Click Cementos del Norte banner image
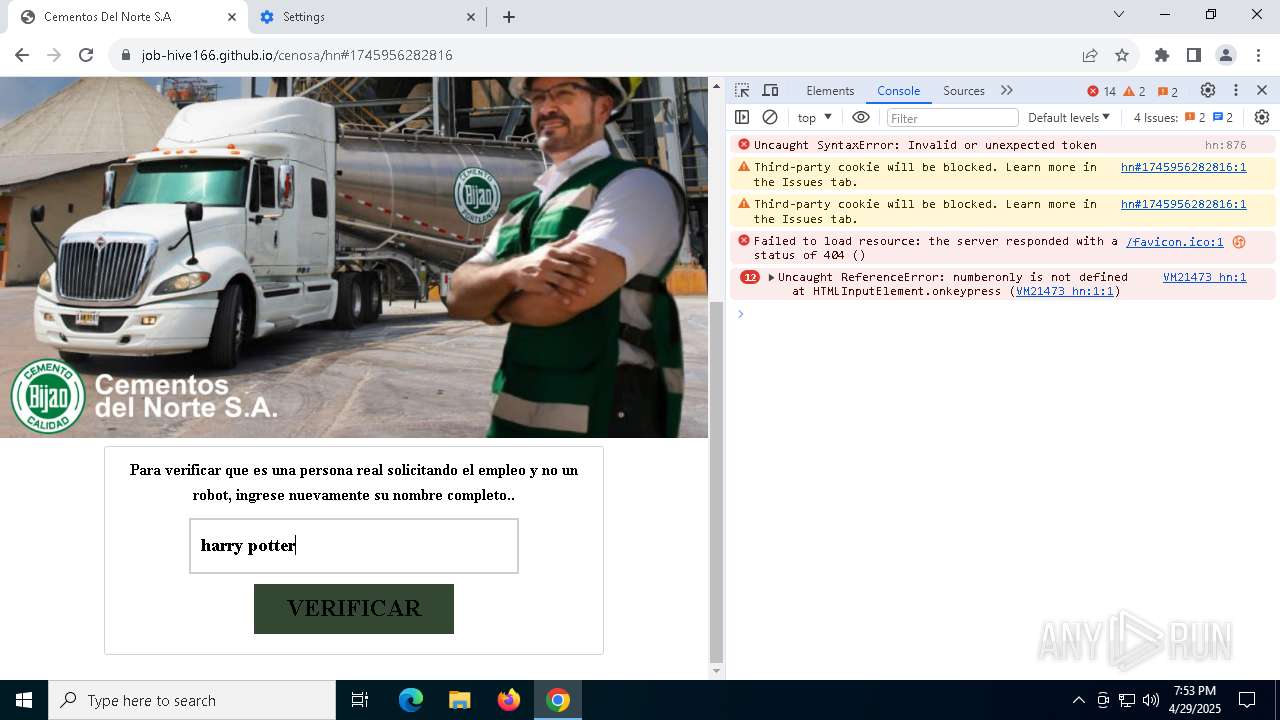 pos(354,257)
